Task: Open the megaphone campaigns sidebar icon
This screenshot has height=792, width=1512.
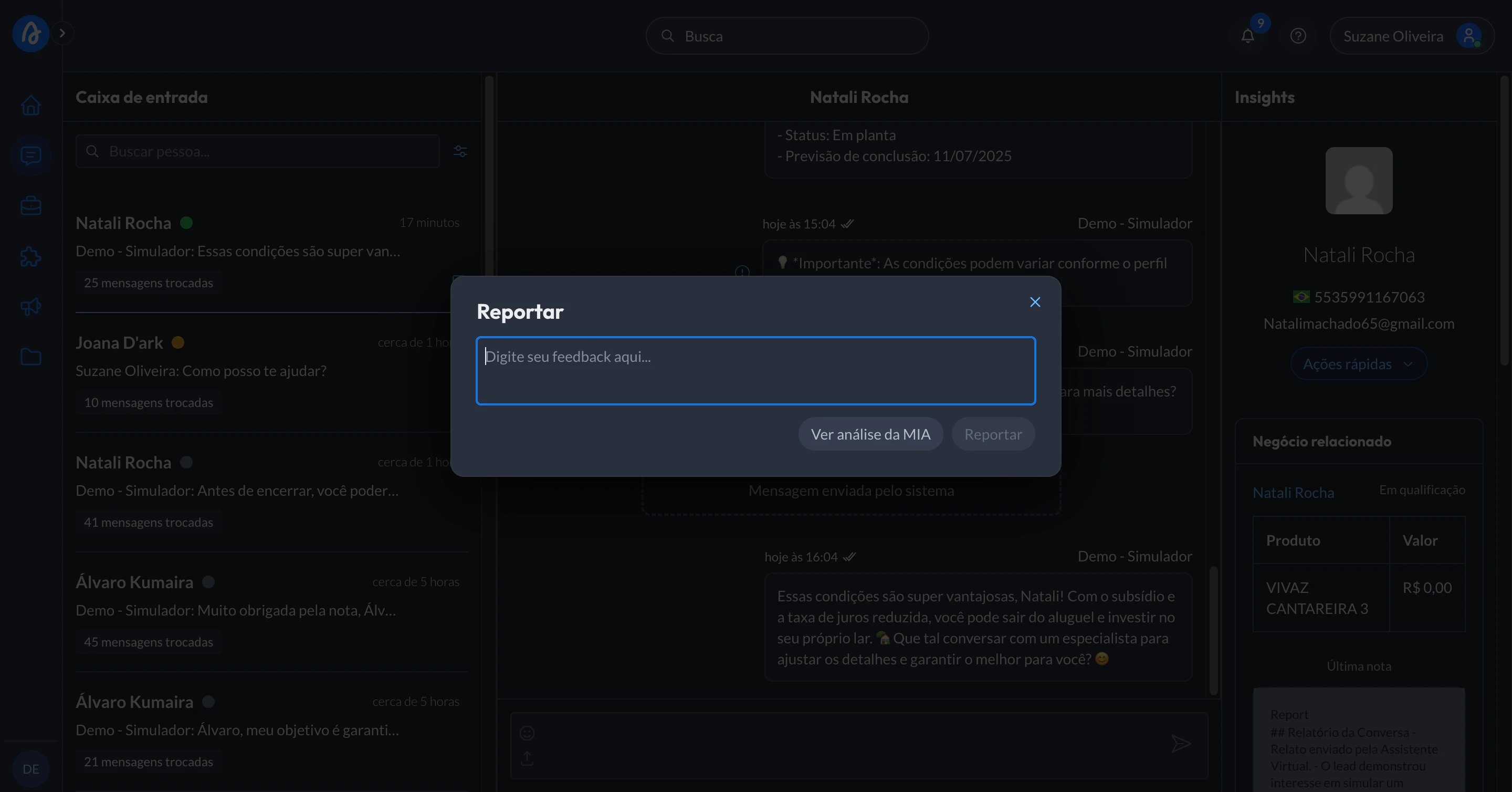Action: pyautogui.click(x=30, y=307)
